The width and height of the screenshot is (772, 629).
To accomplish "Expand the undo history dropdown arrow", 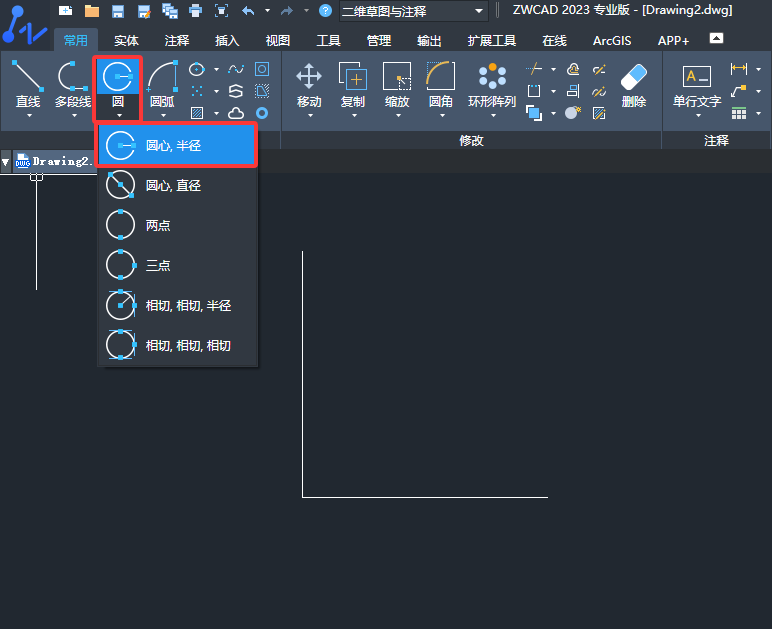I will coord(267,11).
